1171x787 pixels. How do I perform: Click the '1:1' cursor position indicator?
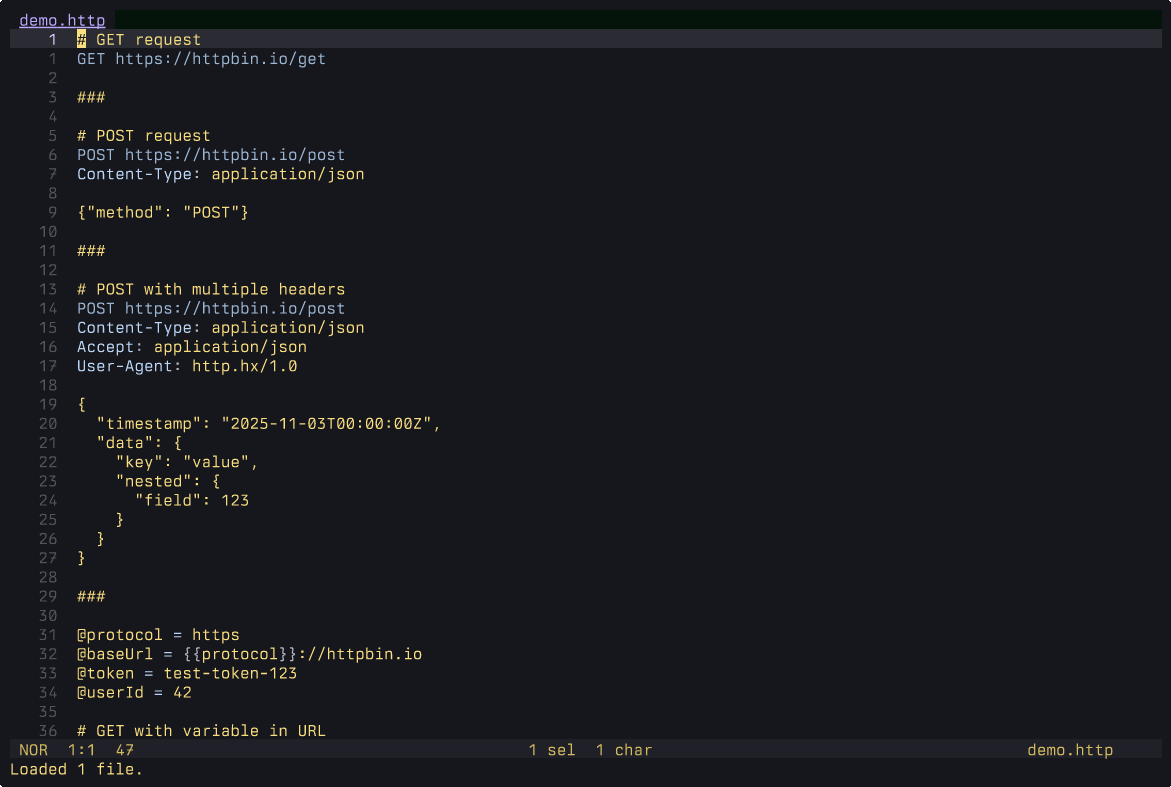(x=81, y=750)
